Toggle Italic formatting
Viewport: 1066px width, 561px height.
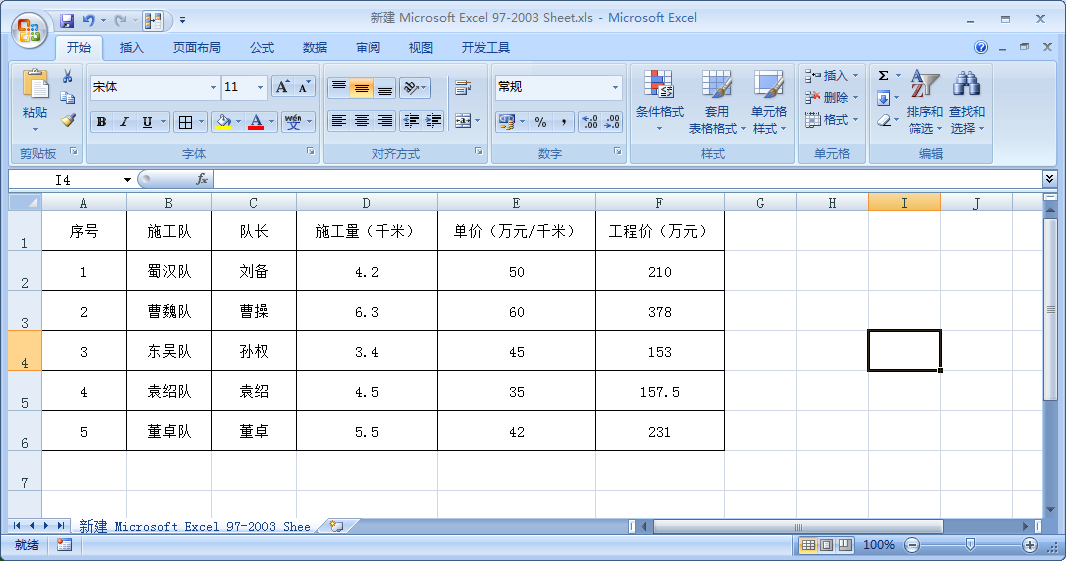pos(124,122)
